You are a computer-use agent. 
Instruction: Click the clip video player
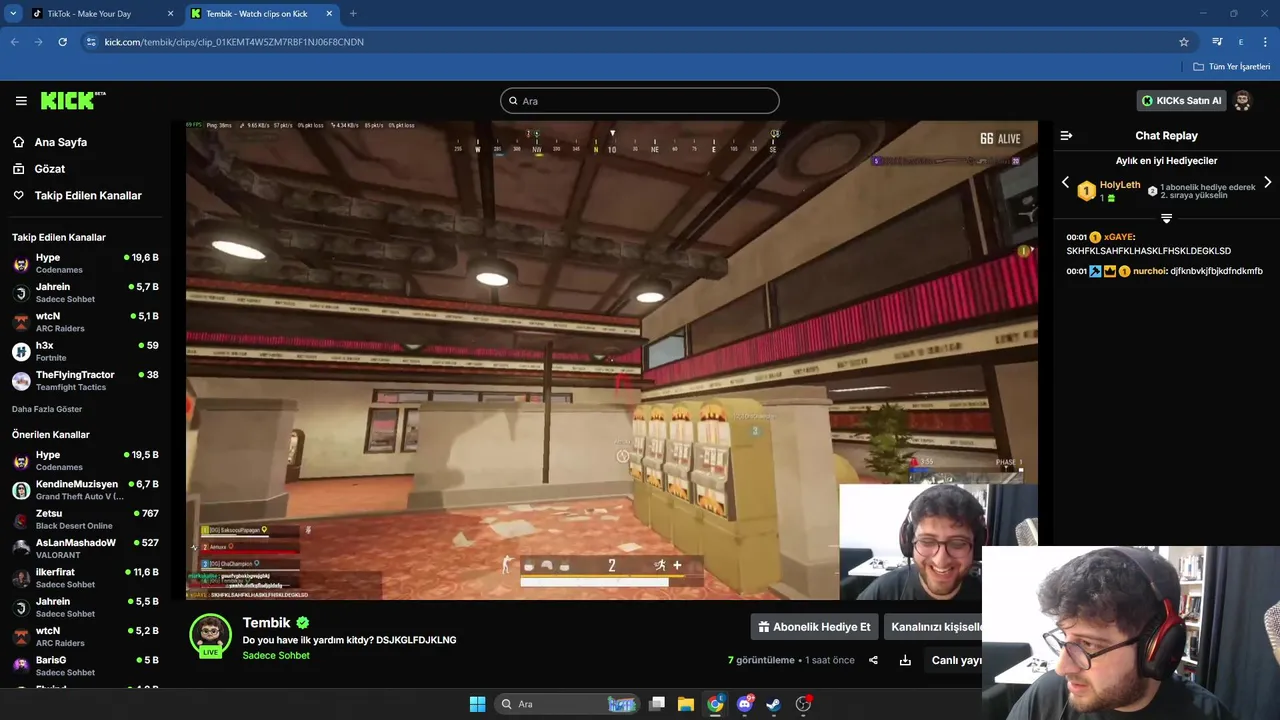pos(612,360)
